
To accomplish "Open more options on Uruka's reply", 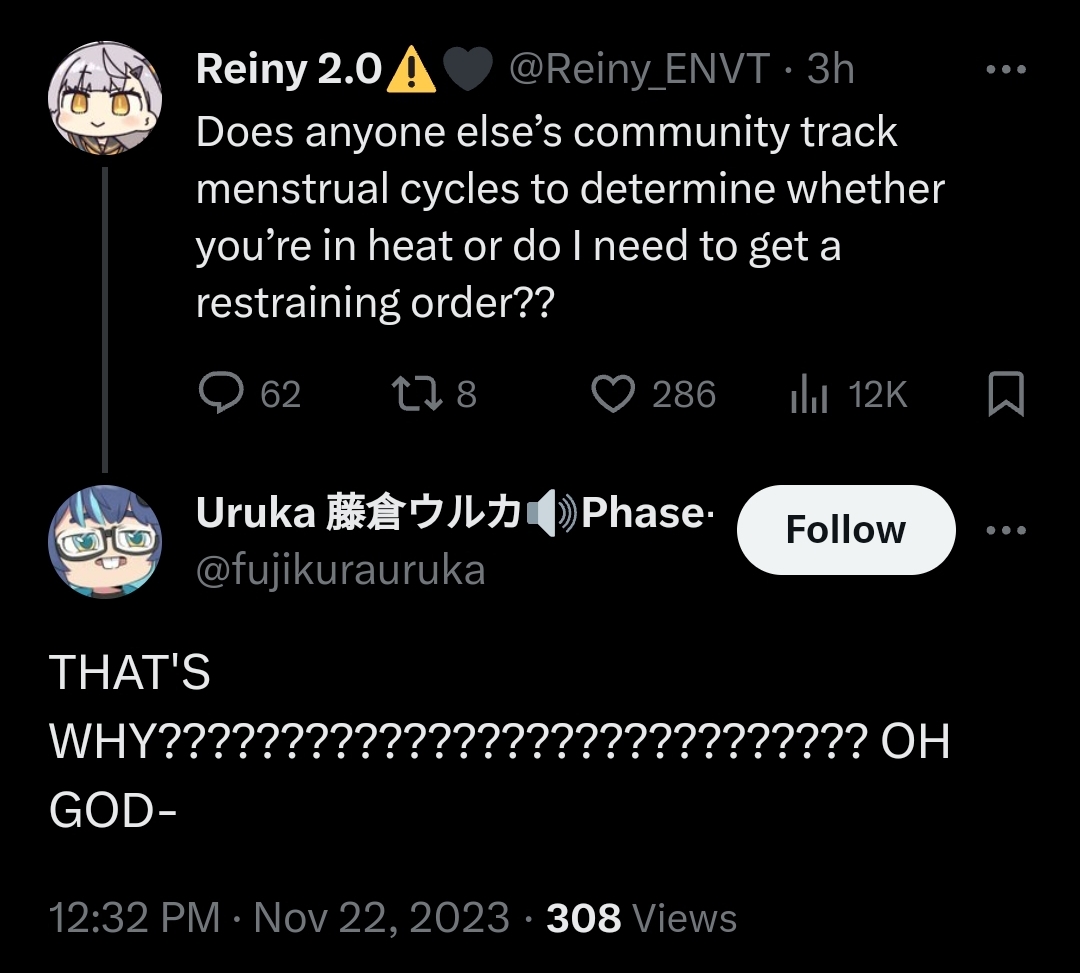I will pyautogui.click(x=1005, y=530).
